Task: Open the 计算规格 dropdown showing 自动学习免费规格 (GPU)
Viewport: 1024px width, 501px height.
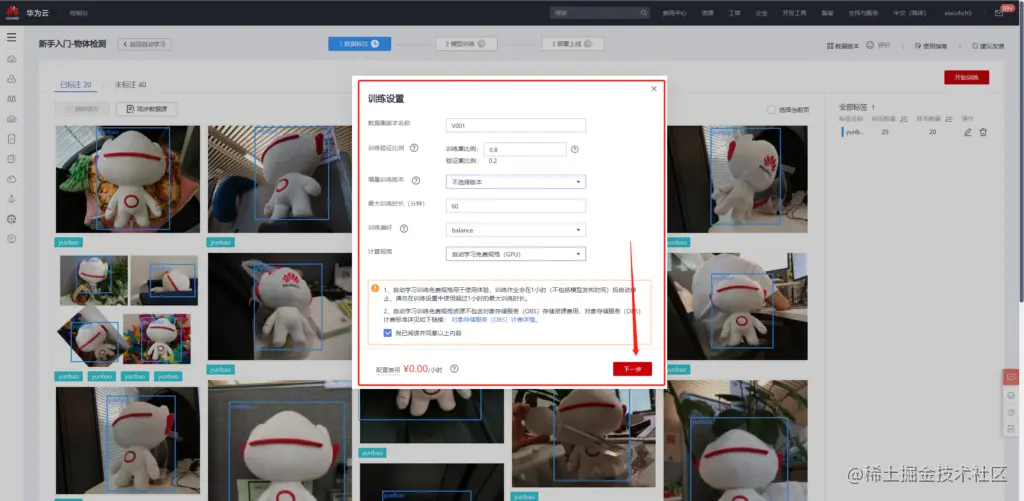Action: click(x=515, y=254)
